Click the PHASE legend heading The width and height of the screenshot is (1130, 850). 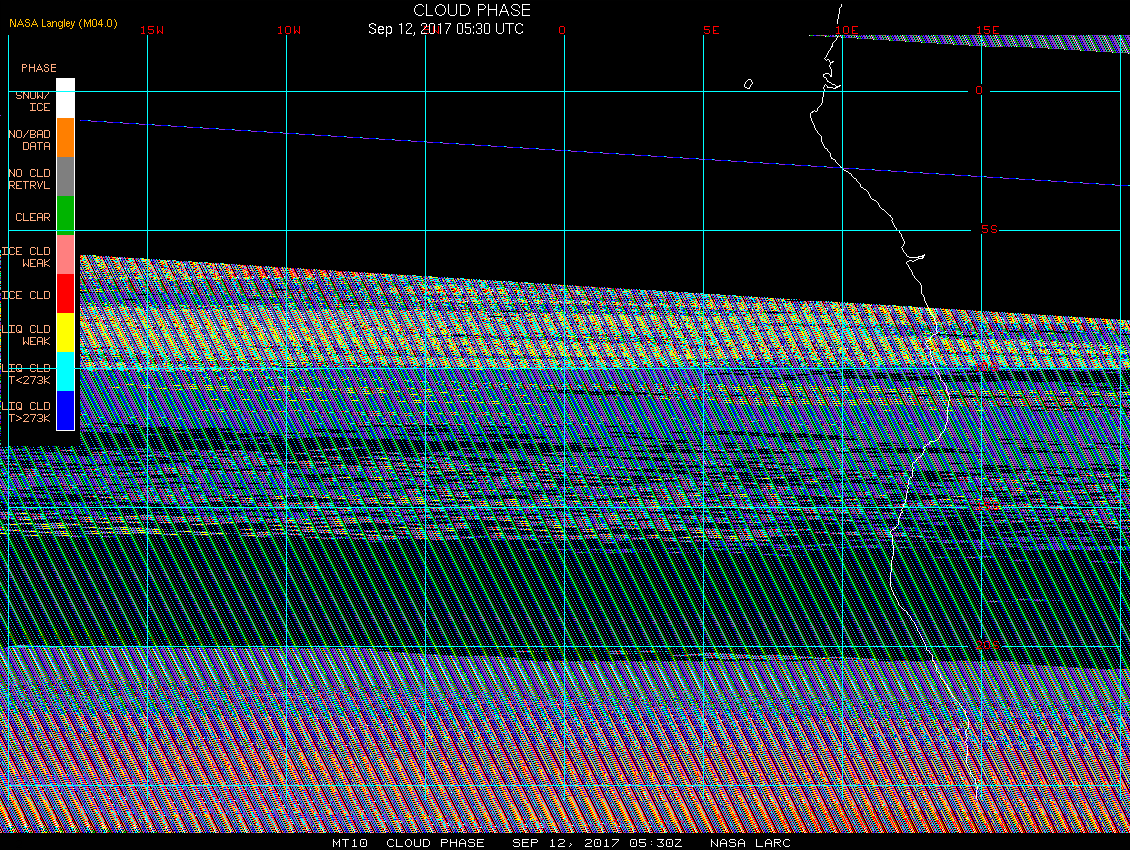coord(39,68)
